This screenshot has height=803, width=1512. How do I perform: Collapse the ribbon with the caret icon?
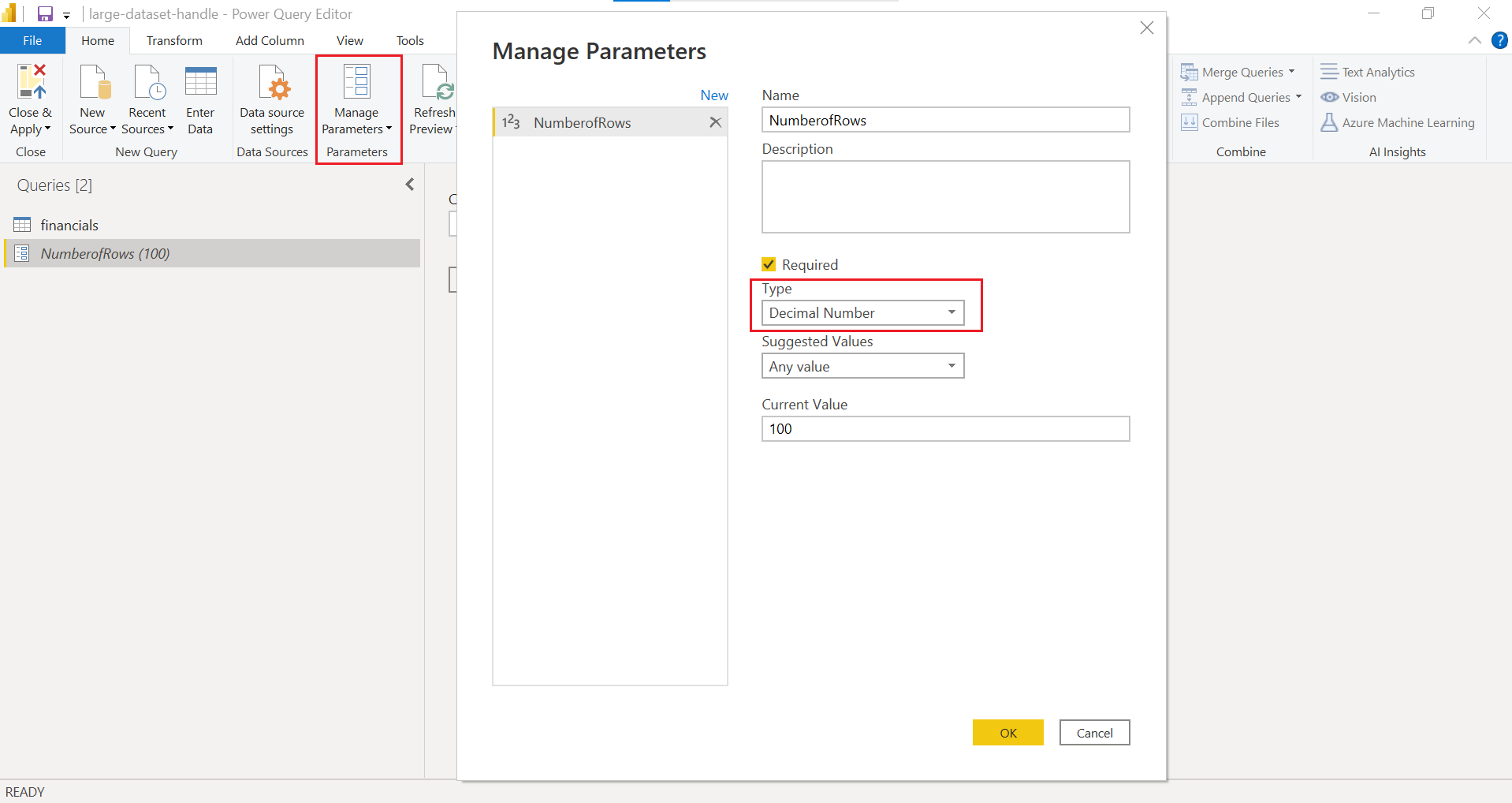click(1474, 40)
